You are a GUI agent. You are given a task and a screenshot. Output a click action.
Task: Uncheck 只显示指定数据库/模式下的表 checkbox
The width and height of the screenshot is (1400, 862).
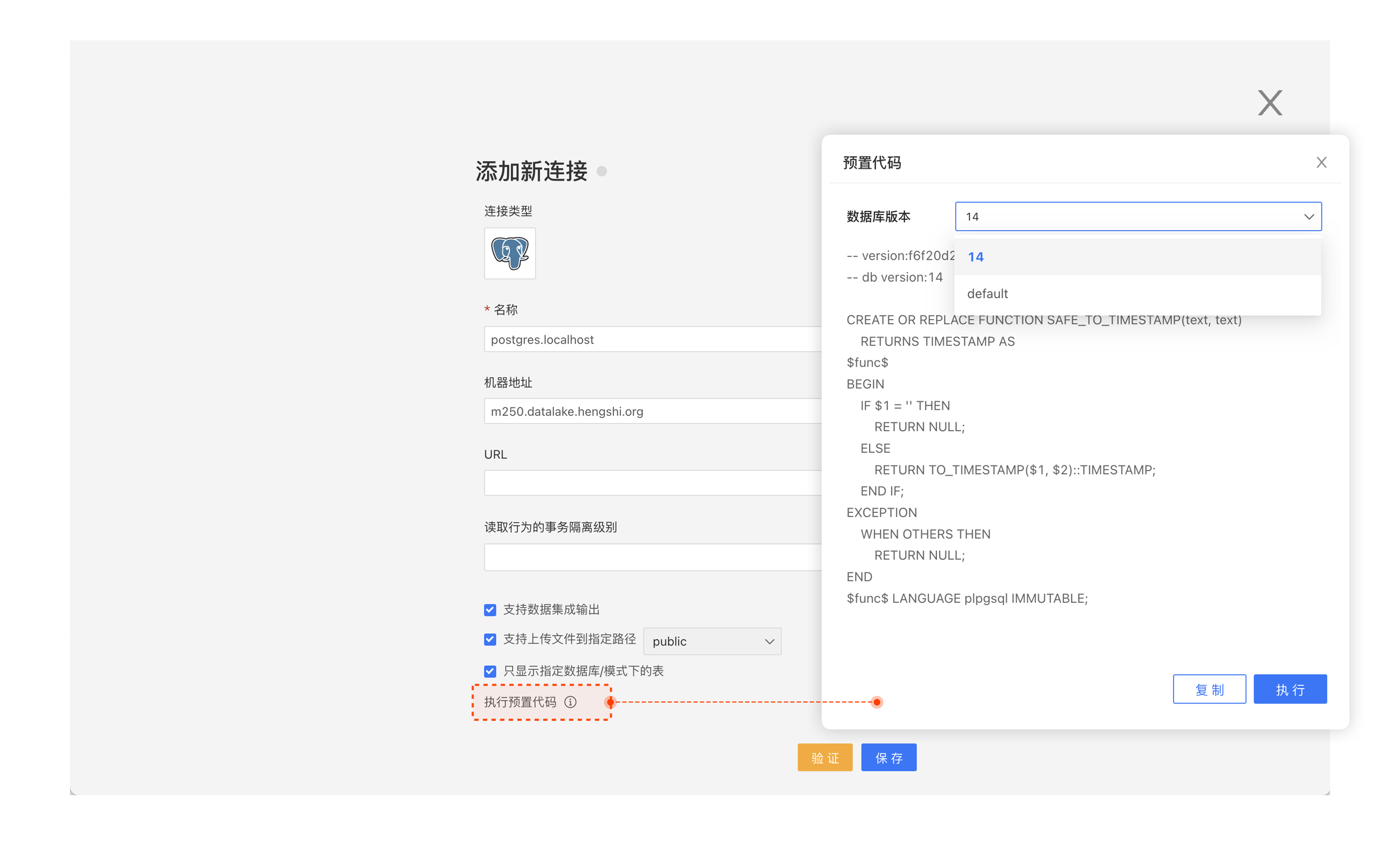[490, 671]
